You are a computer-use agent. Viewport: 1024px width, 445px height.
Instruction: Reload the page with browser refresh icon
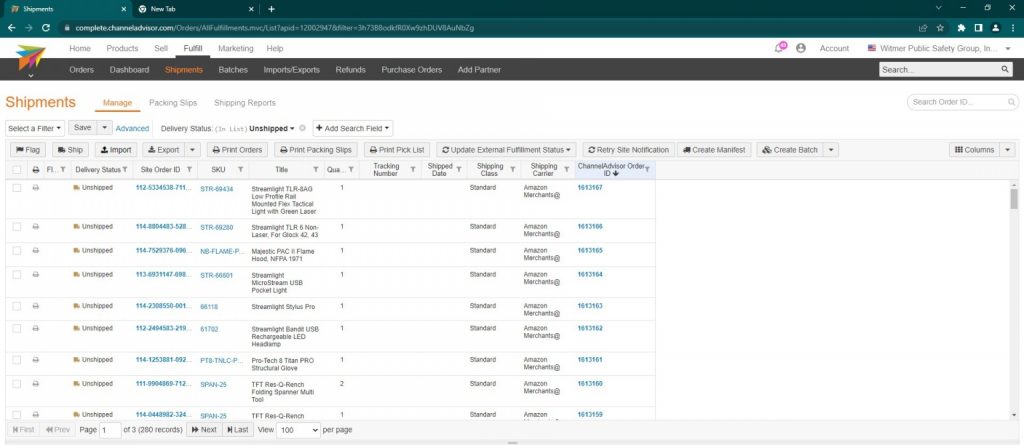pyautogui.click(x=46, y=28)
